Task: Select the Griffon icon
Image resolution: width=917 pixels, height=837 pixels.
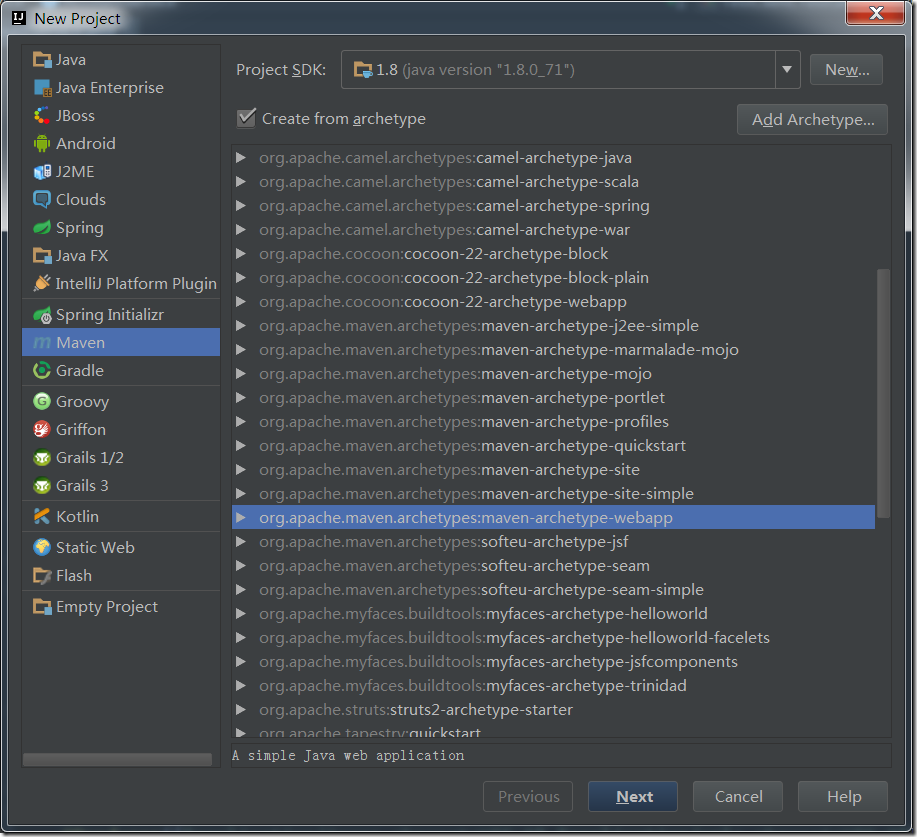Action: tap(42, 429)
